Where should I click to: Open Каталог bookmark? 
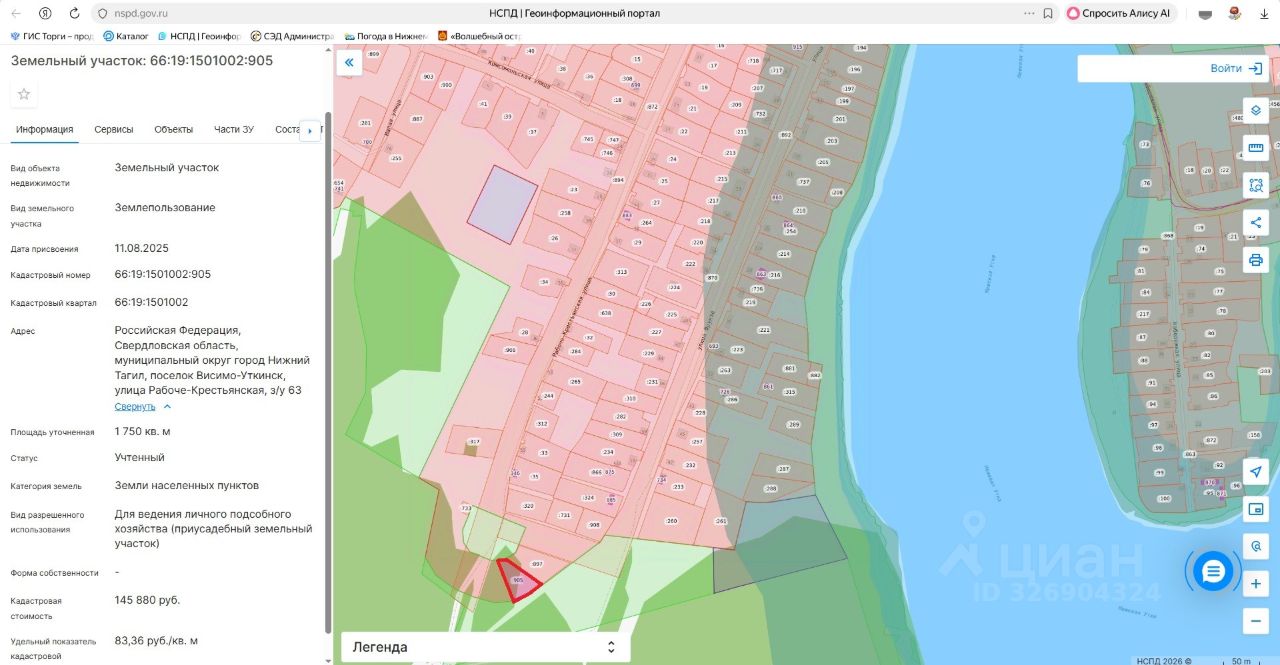(126, 36)
